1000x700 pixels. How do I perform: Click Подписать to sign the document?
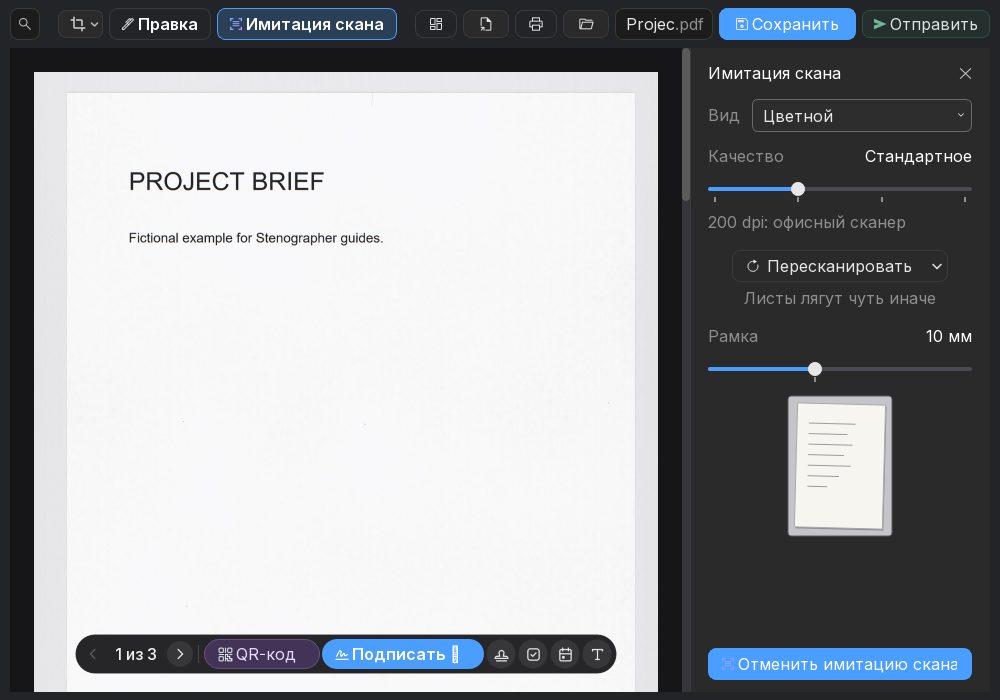[402, 654]
